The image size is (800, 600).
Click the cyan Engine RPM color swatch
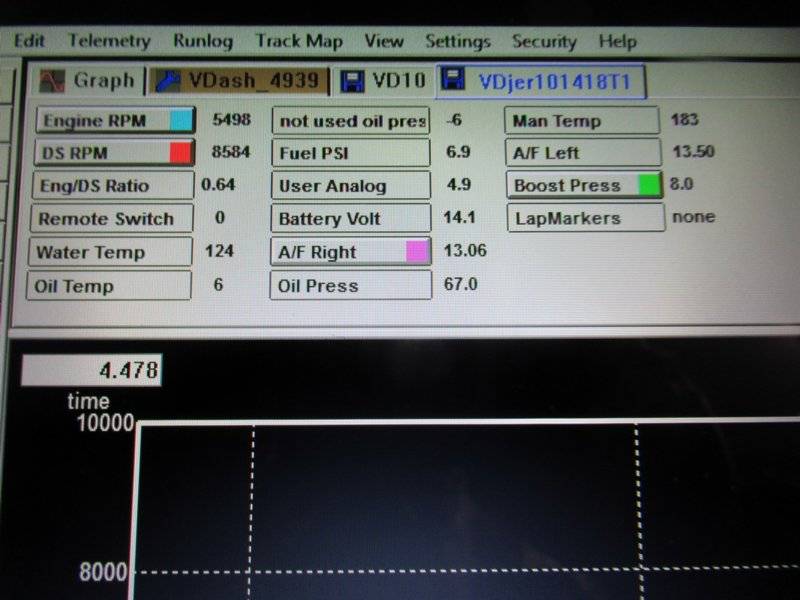pos(180,121)
